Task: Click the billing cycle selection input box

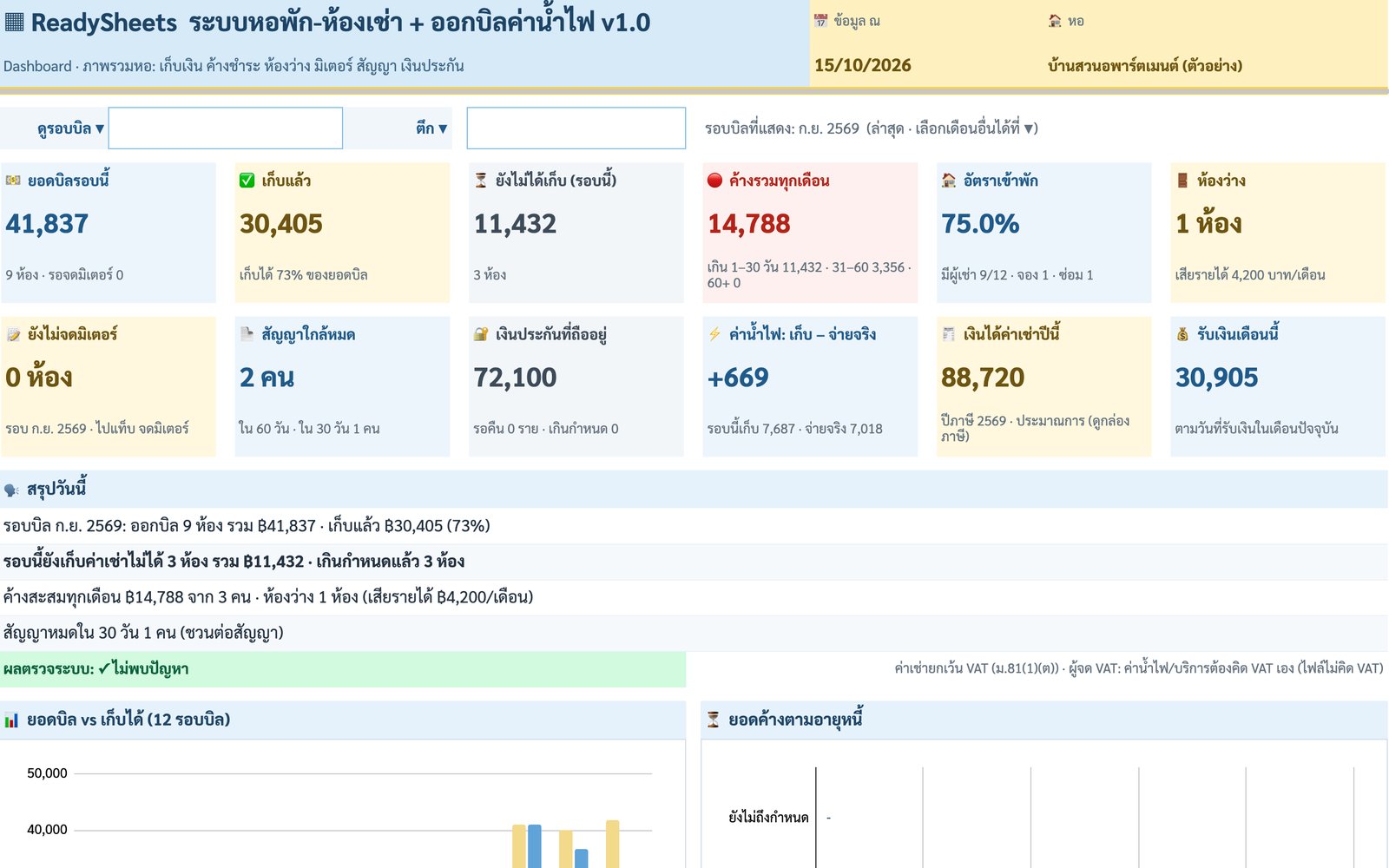Action: coord(226,128)
